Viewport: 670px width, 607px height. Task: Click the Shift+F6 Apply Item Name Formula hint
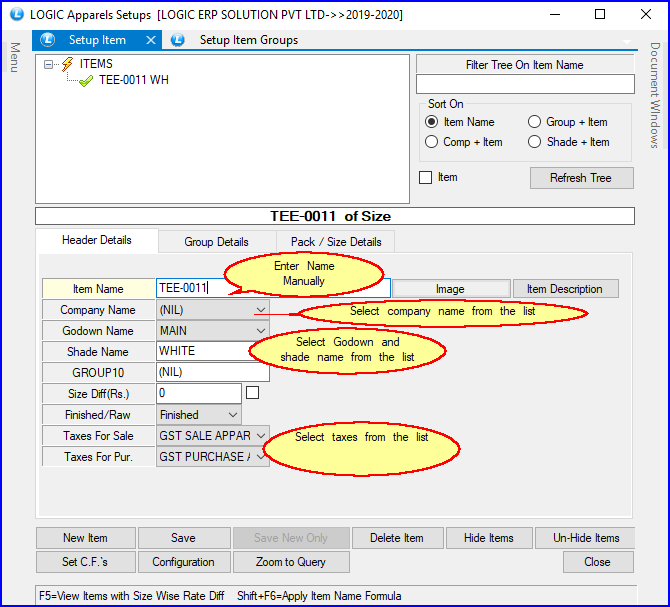pos(319,596)
